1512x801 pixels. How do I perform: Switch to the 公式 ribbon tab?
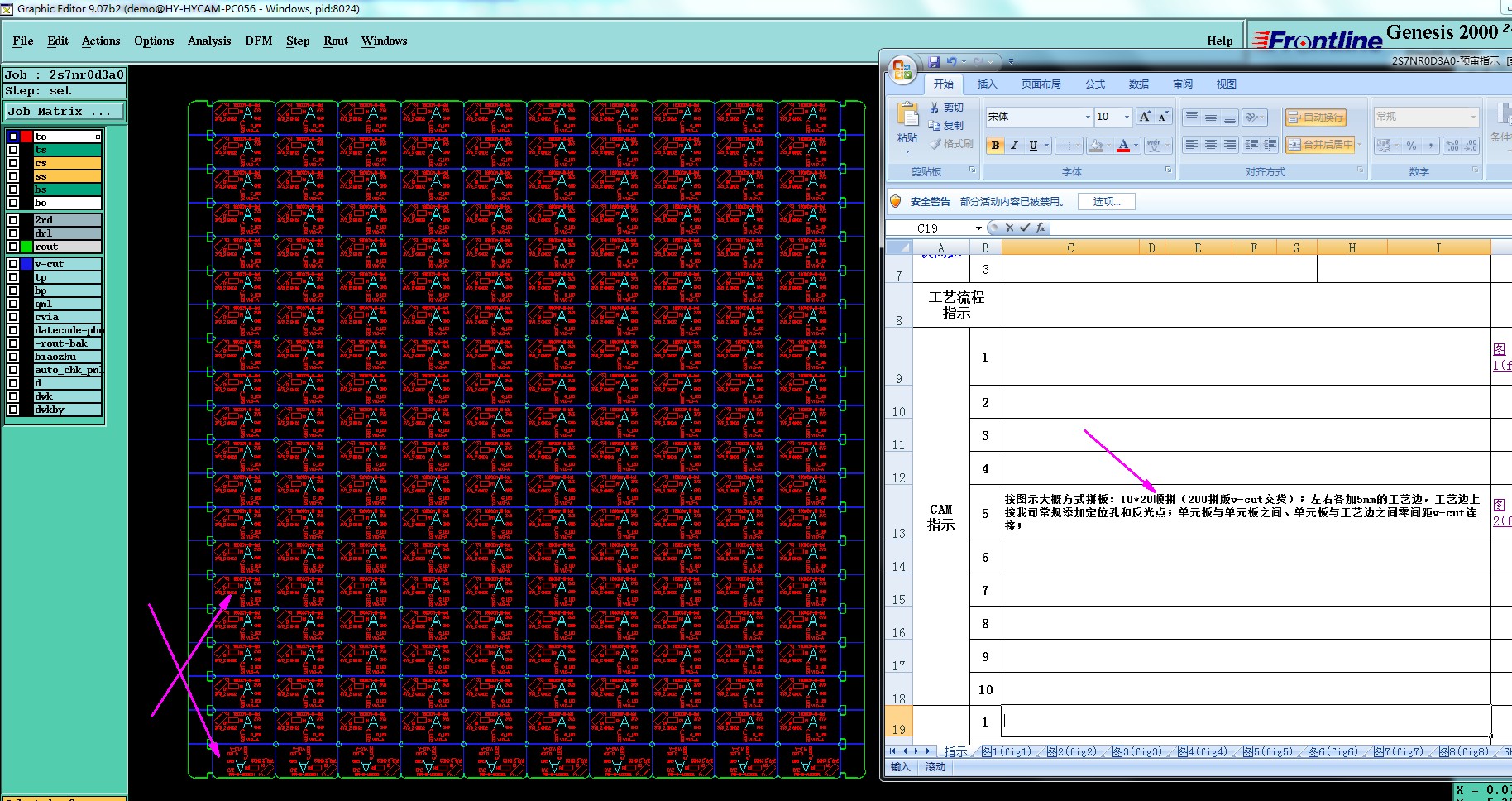[1095, 84]
